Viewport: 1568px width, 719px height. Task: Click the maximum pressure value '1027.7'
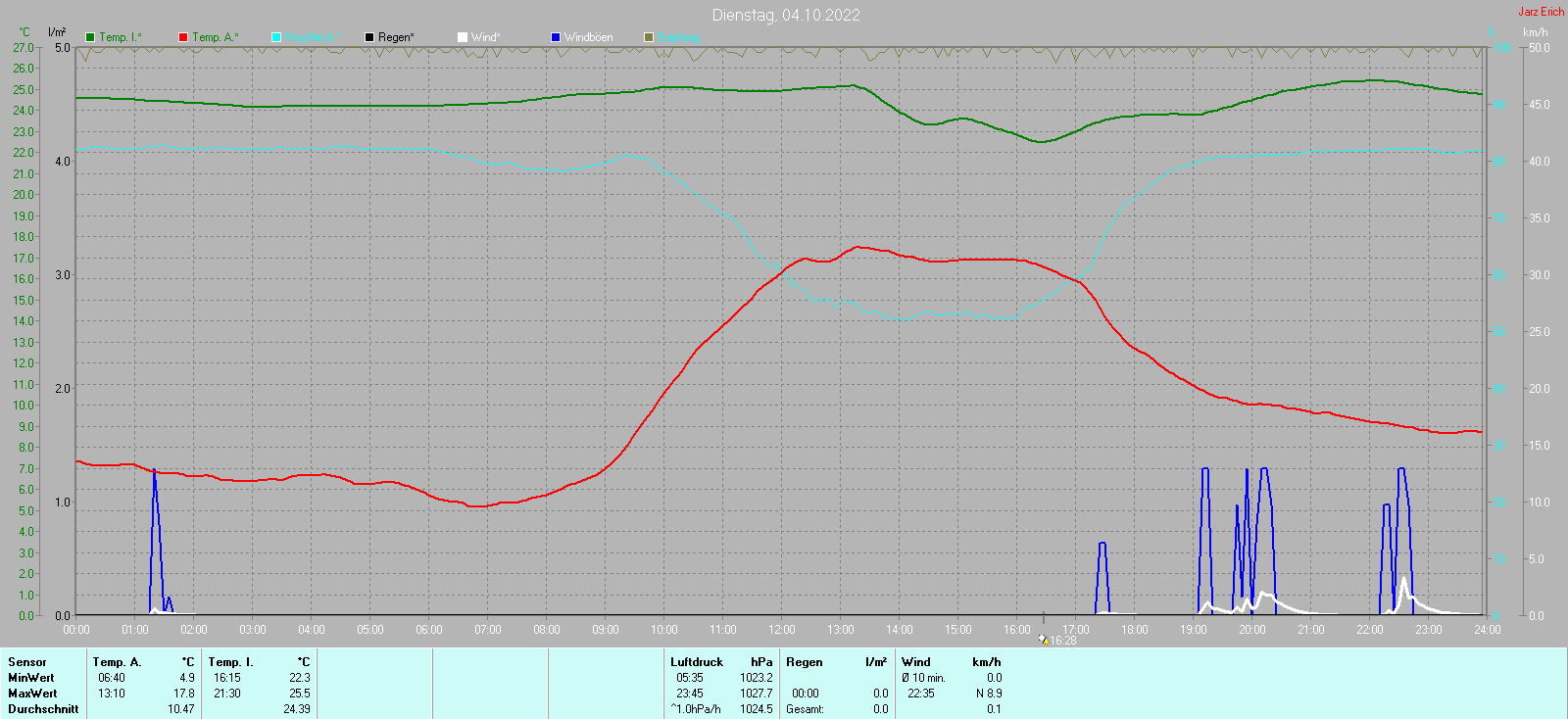pos(757,694)
